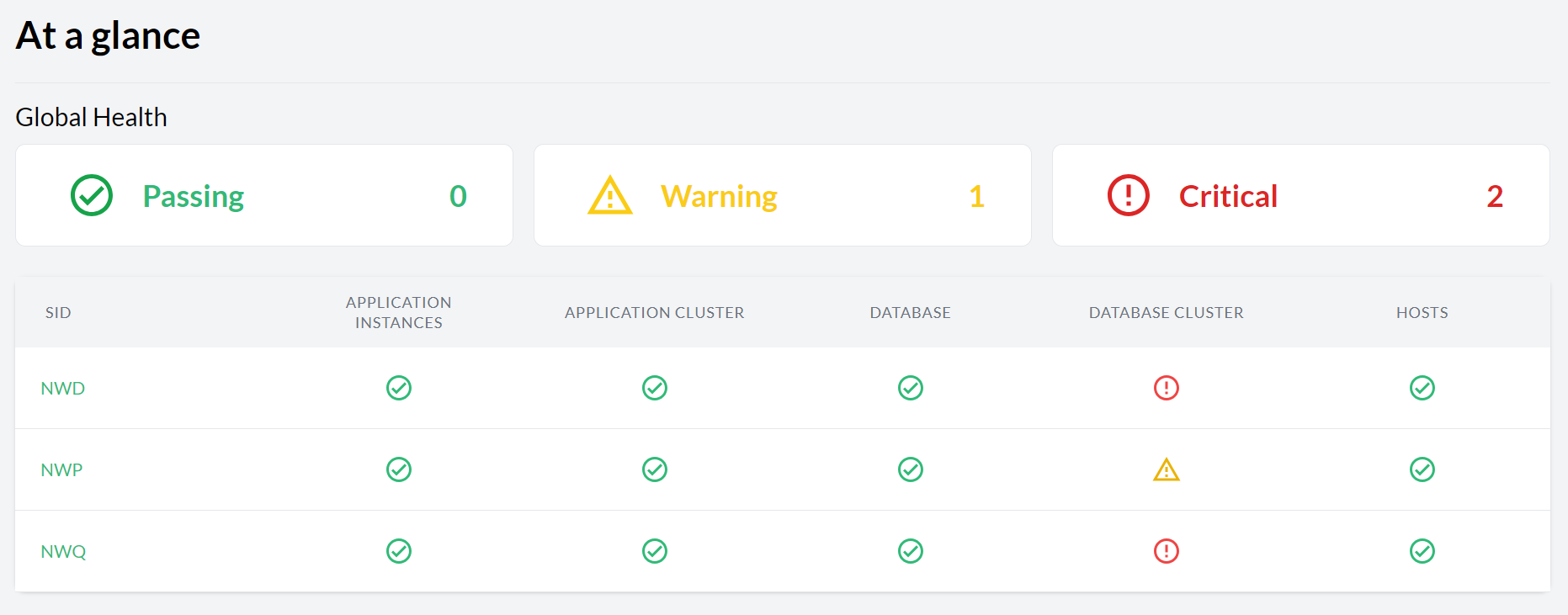Open the NWQ system link

[x=63, y=551]
